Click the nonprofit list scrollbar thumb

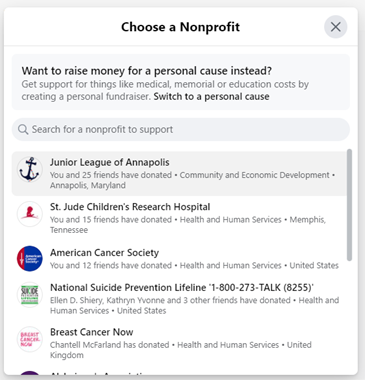click(x=349, y=205)
